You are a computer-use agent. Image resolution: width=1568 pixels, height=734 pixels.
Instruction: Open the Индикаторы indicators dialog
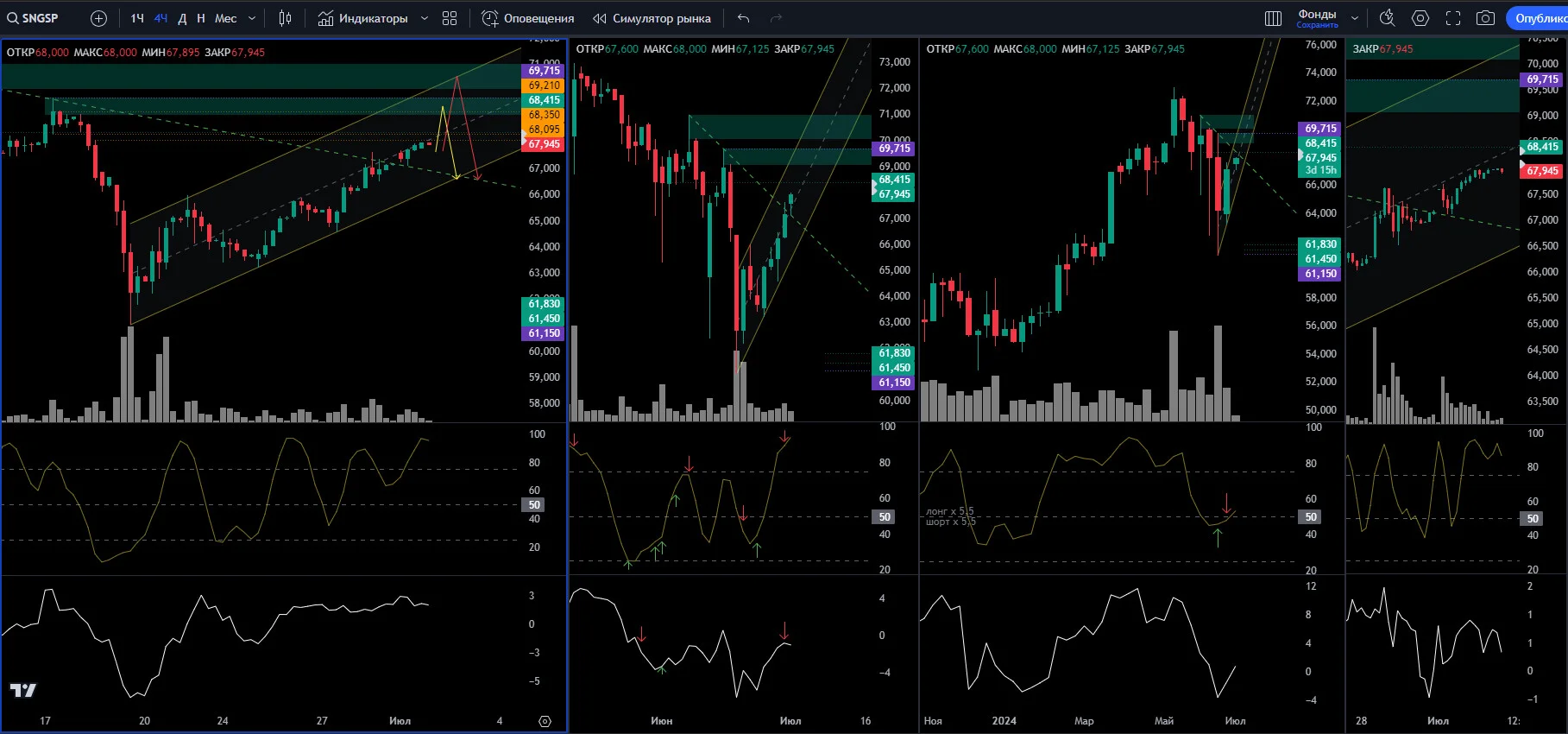(362, 18)
